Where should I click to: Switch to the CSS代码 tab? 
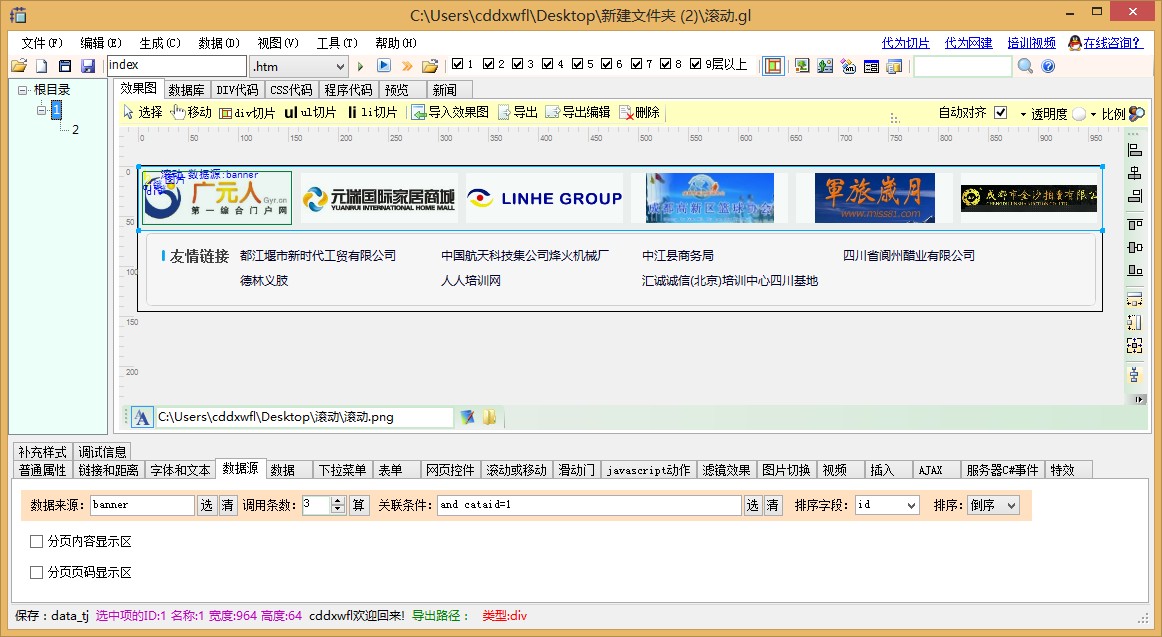coord(291,90)
